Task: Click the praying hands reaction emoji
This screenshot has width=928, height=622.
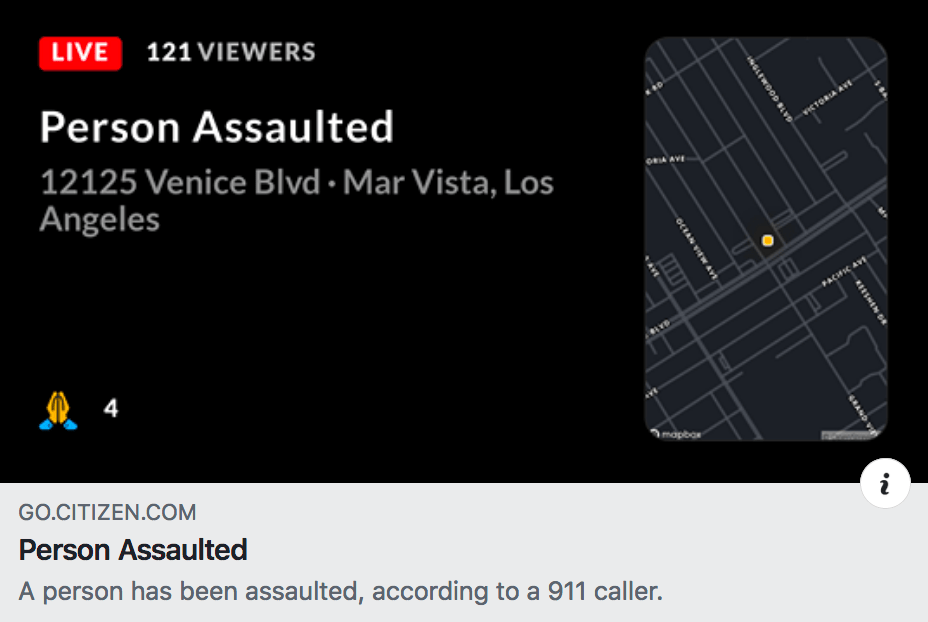Action: click(58, 410)
